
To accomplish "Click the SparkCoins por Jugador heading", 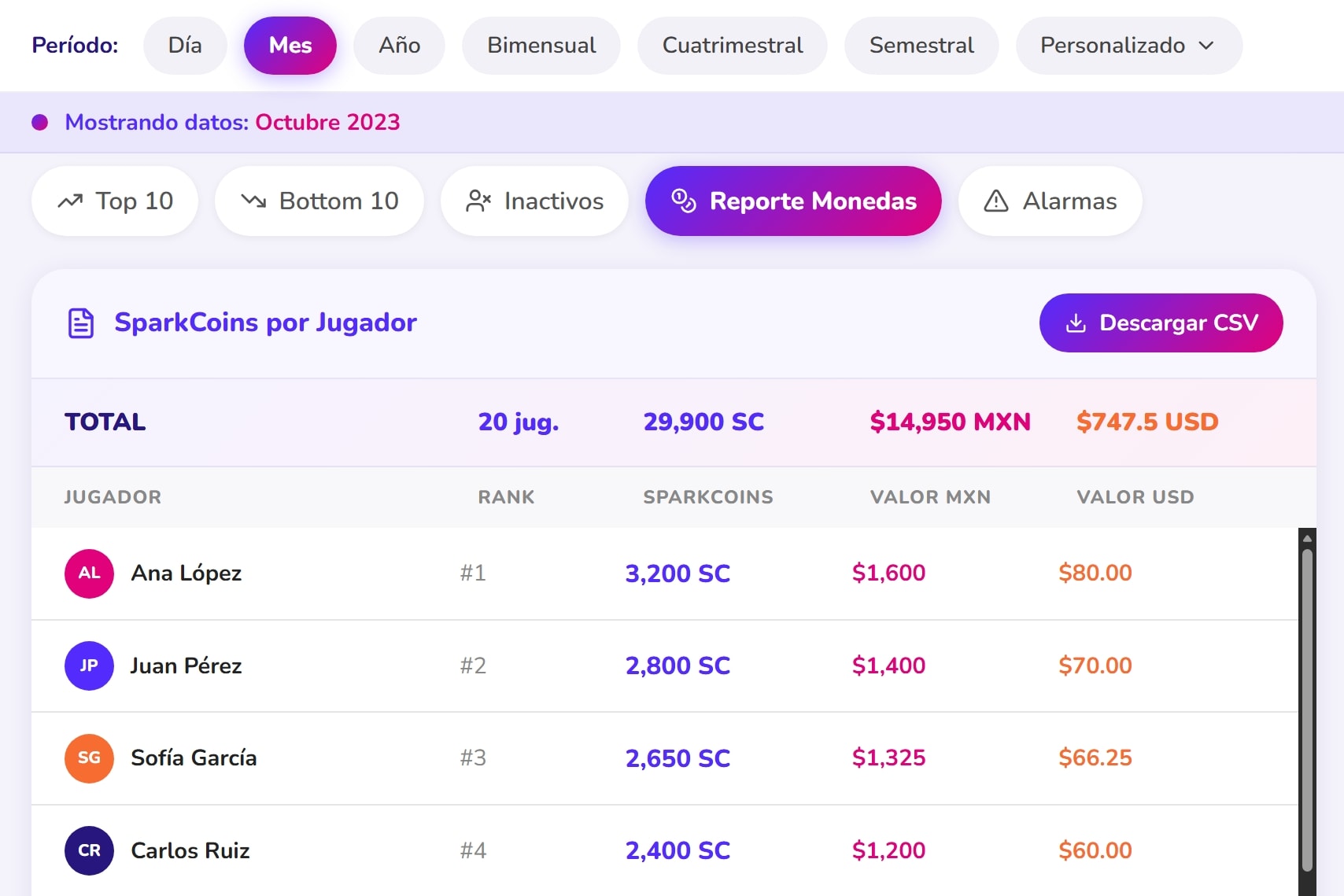I will [x=265, y=323].
